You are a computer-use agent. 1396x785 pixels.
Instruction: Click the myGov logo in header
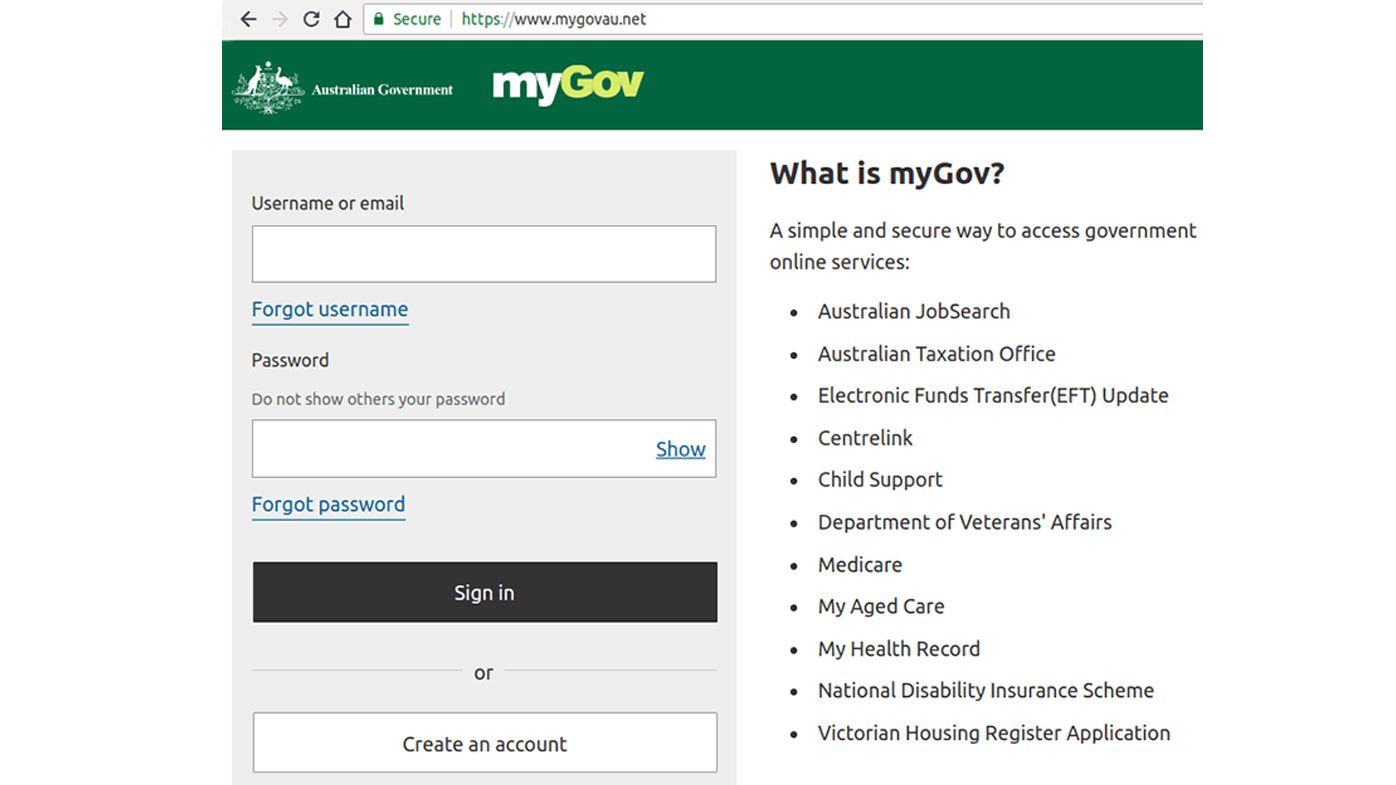pyautogui.click(x=568, y=86)
